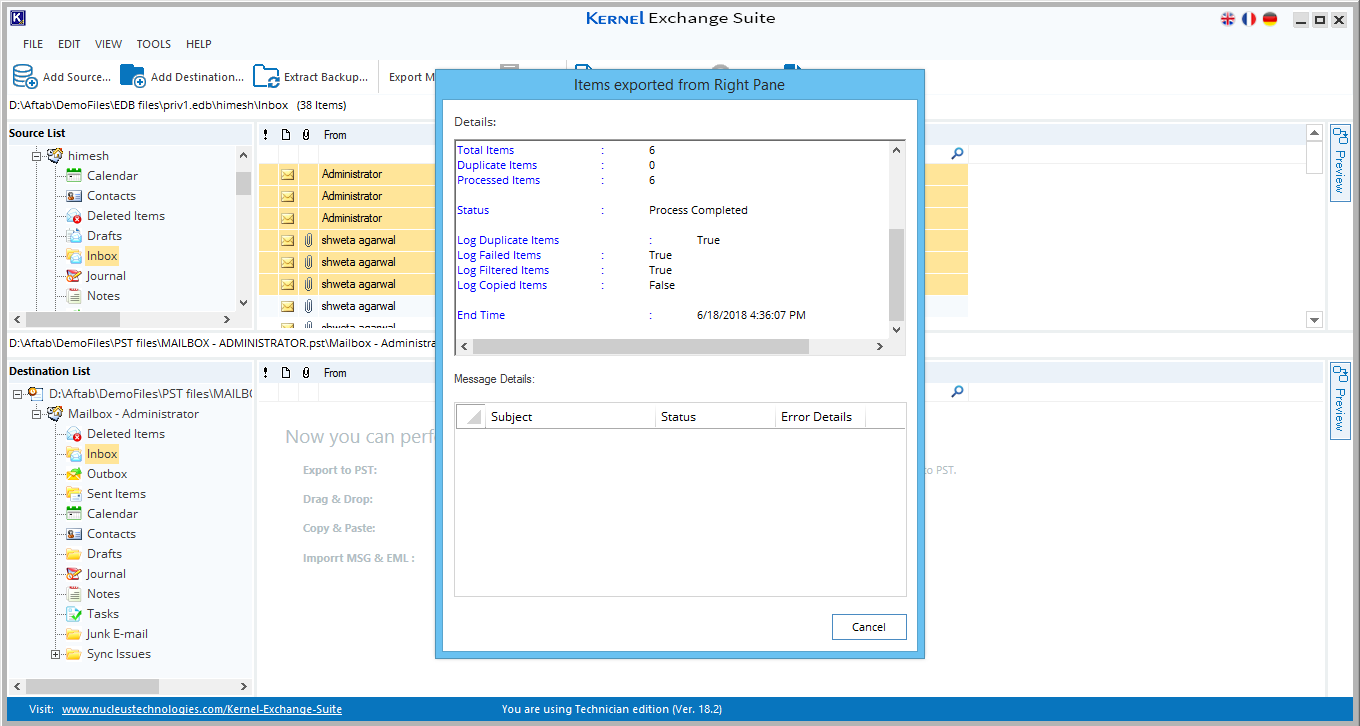
Task: Select the highlighted Inbox in Destination List
Action: (x=102, y=454)
